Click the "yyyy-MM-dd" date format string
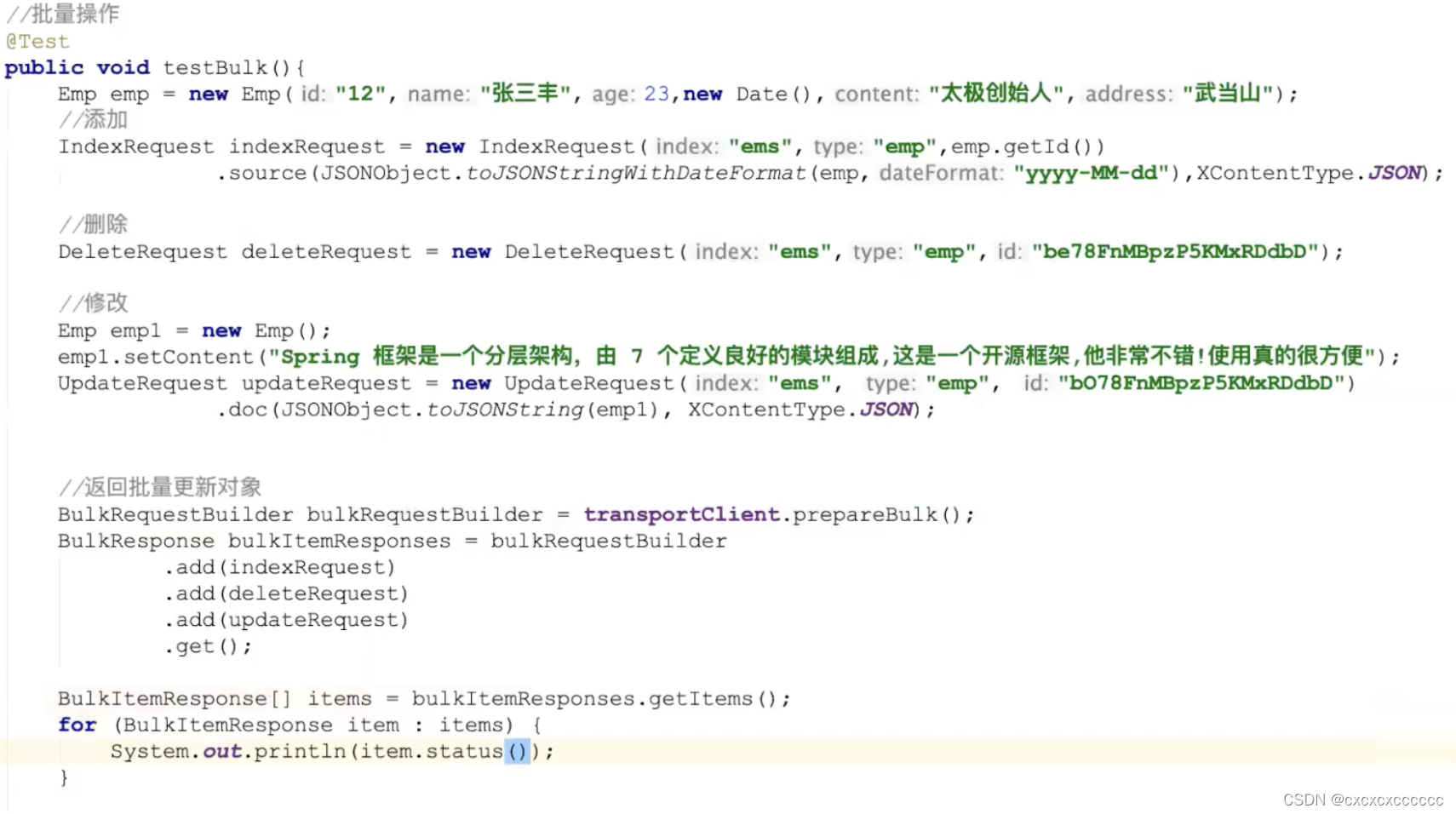The height and width of the screenshot is (814, 1456). click(1092, 173)
